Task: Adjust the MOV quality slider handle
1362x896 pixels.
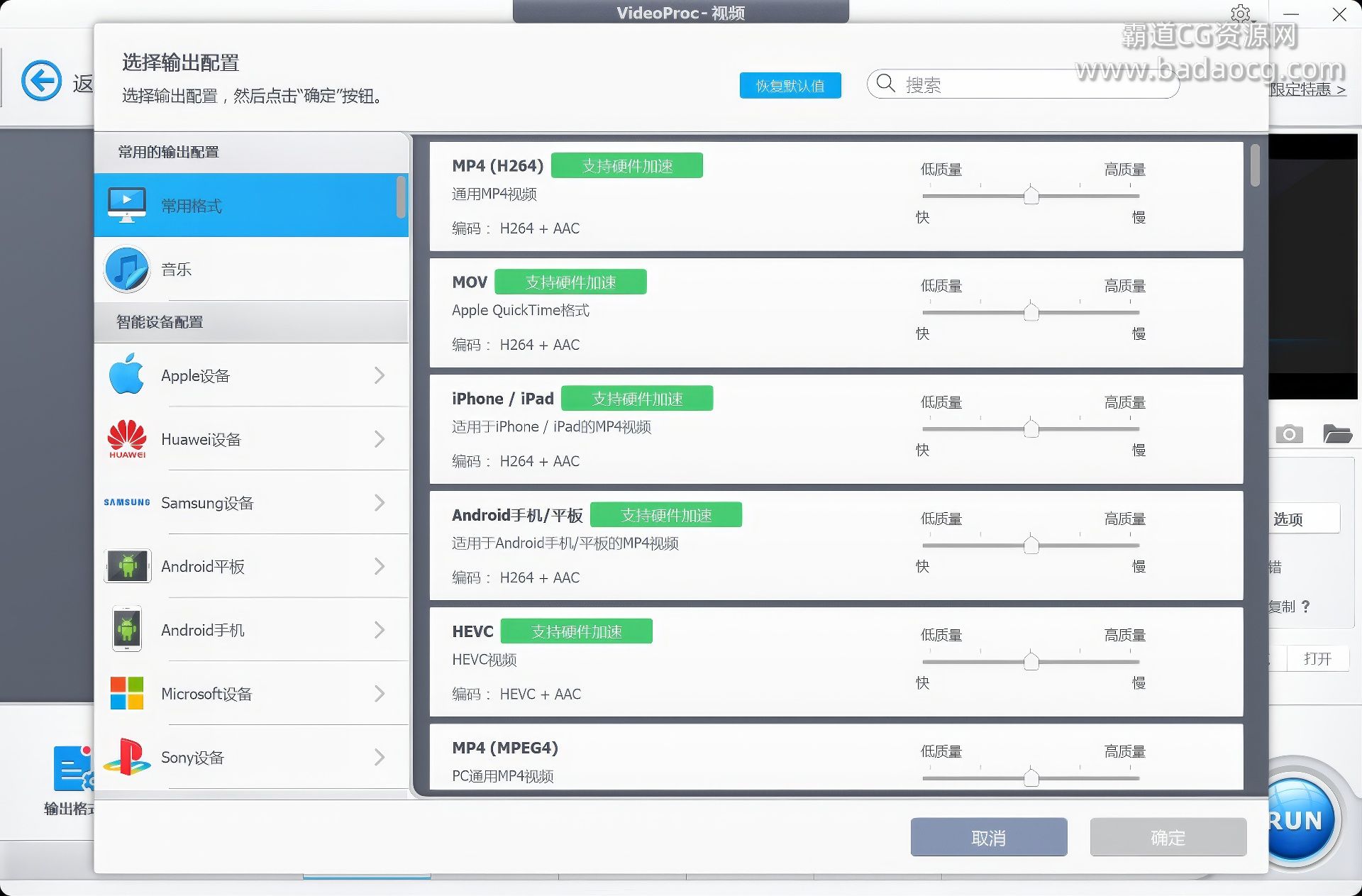Action: click(1031, 311)
